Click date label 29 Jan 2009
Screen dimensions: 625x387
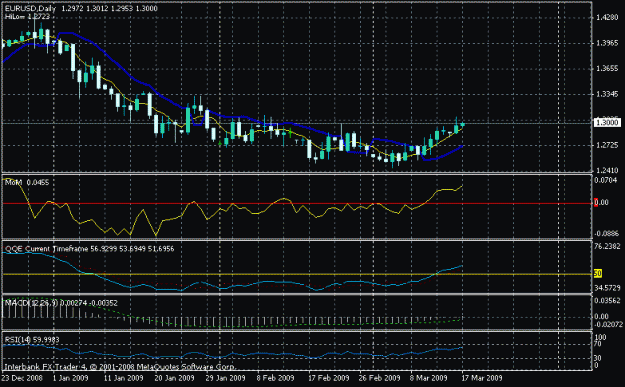pos(226,378)
